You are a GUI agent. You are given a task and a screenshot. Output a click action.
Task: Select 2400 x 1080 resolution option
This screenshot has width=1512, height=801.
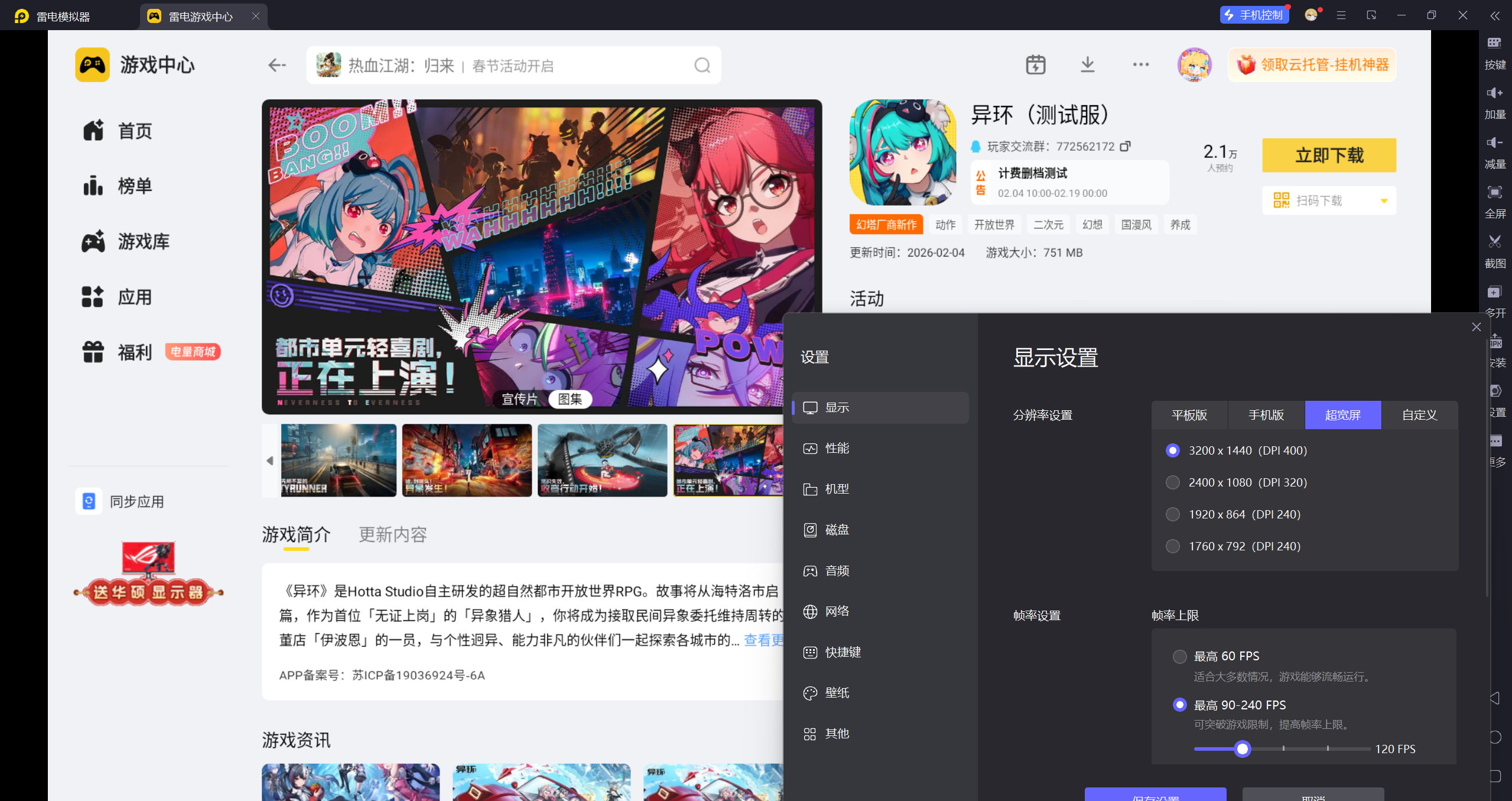(x=1173, y=482)
